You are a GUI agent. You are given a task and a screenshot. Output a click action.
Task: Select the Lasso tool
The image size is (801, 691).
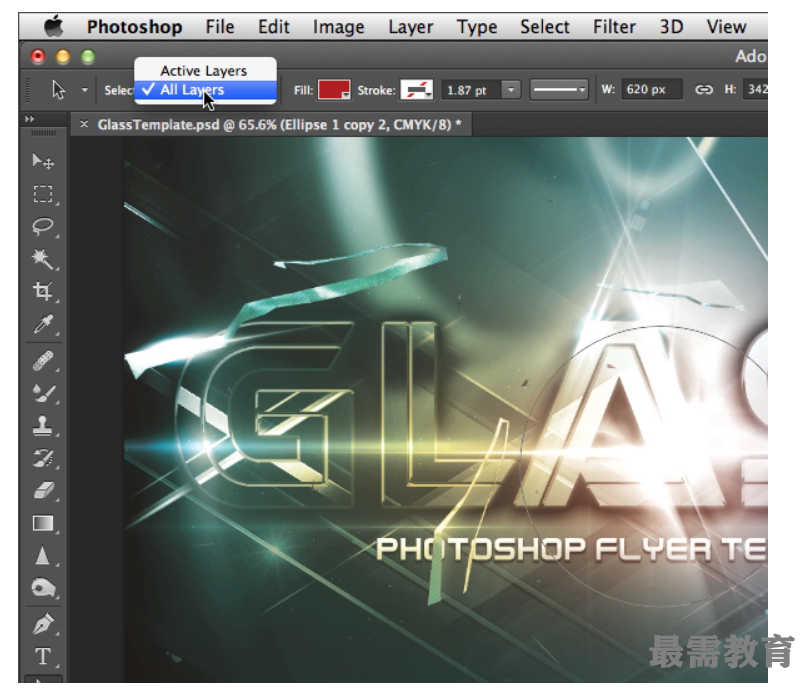[x=43, y=227]
